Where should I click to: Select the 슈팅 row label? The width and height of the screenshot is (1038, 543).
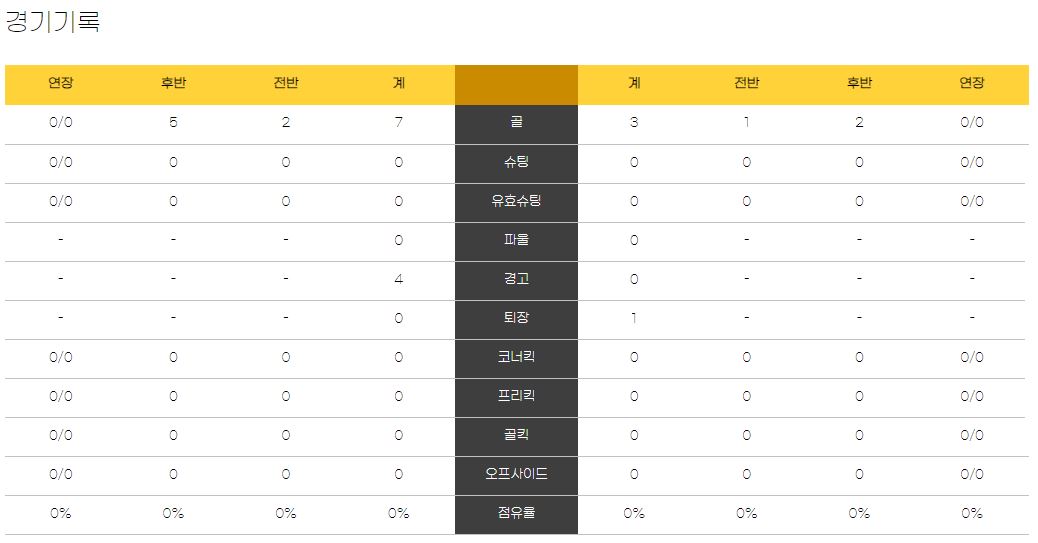[516, 162]
